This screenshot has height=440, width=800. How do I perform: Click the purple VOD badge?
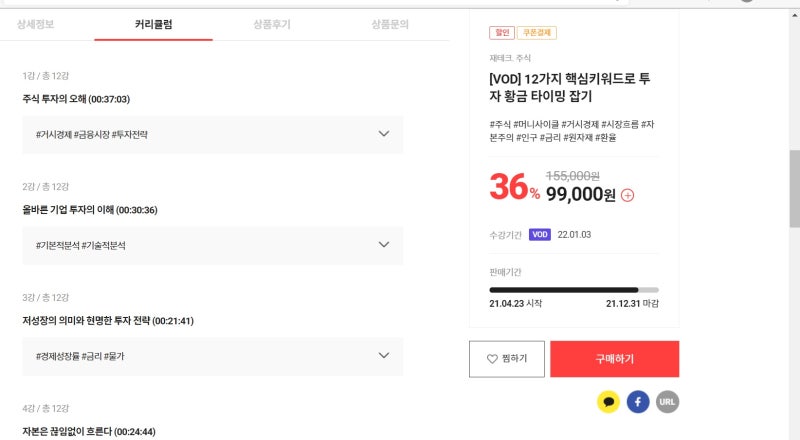click(540, 234)
